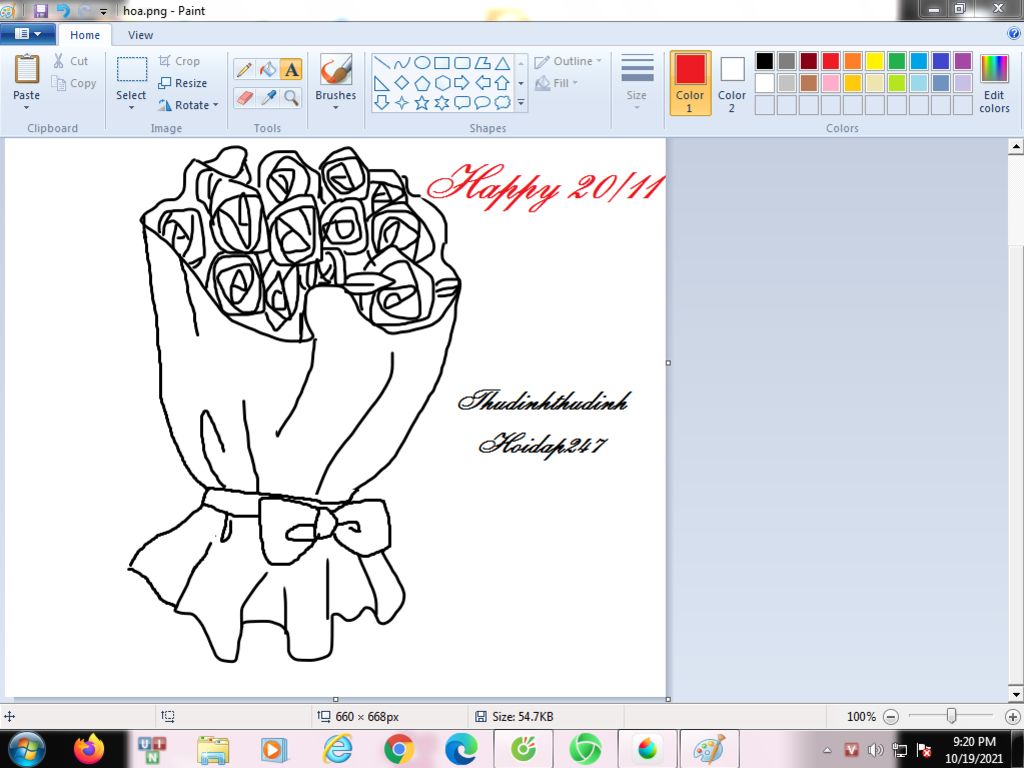1024x768 pixels.
Task: Choose the Pentagon shape
Action: (423, 83)
